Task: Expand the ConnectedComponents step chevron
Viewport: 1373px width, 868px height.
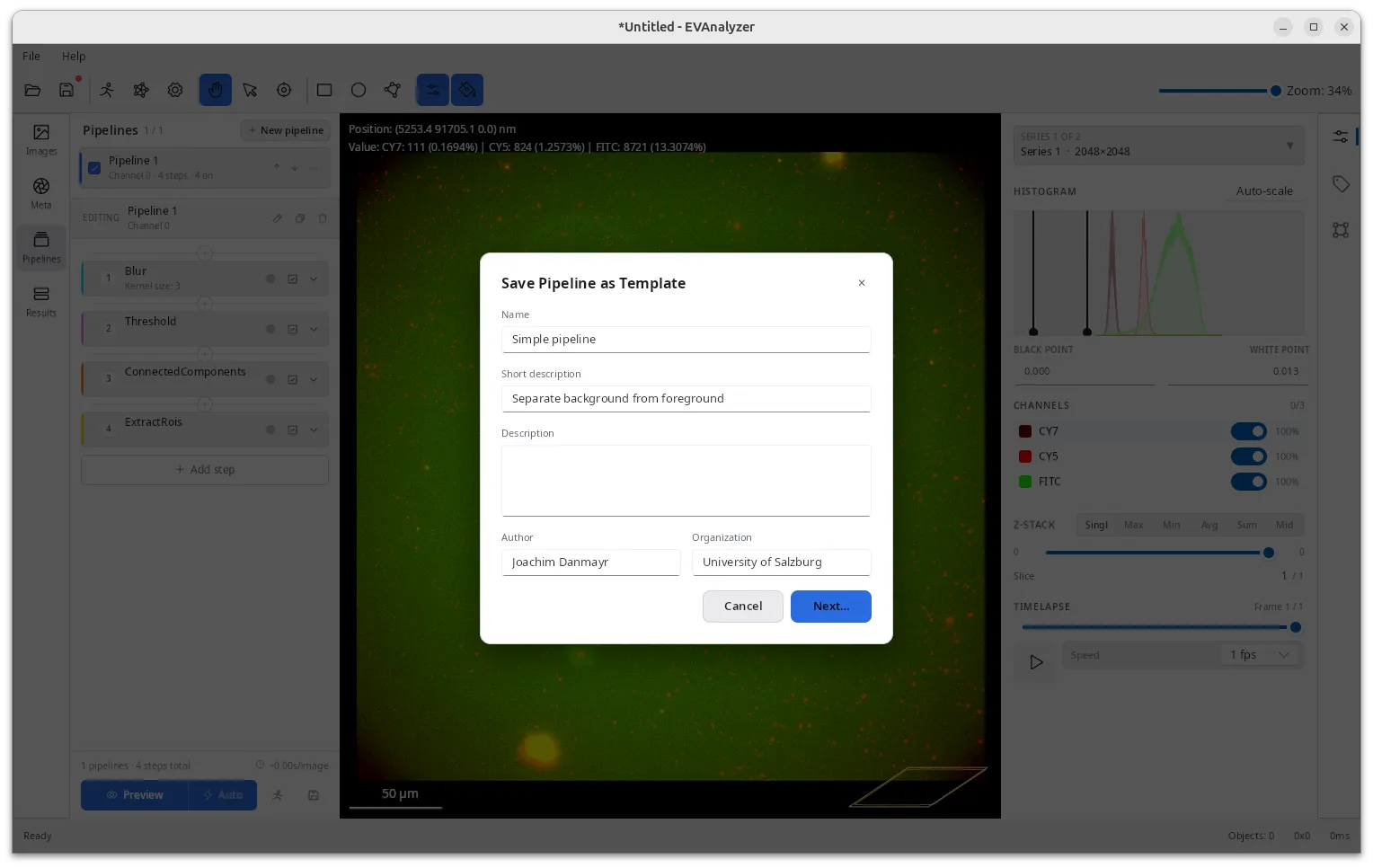Action: [x=314, y=380]
